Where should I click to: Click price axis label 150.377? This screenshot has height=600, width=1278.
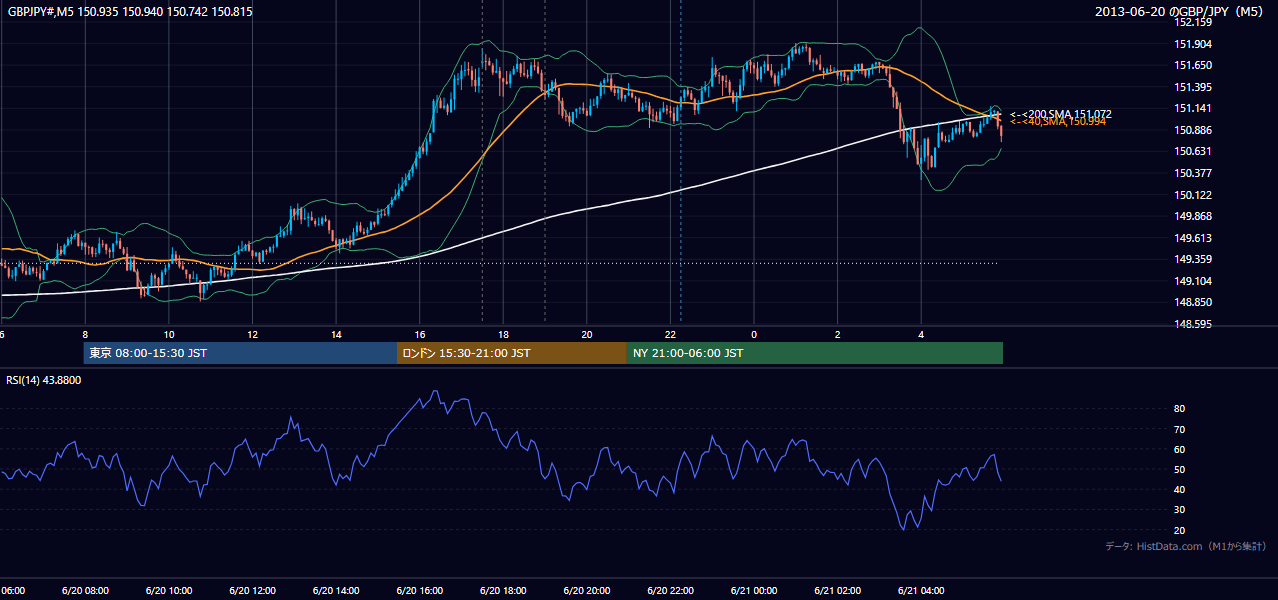click(x=1193, y=173)
